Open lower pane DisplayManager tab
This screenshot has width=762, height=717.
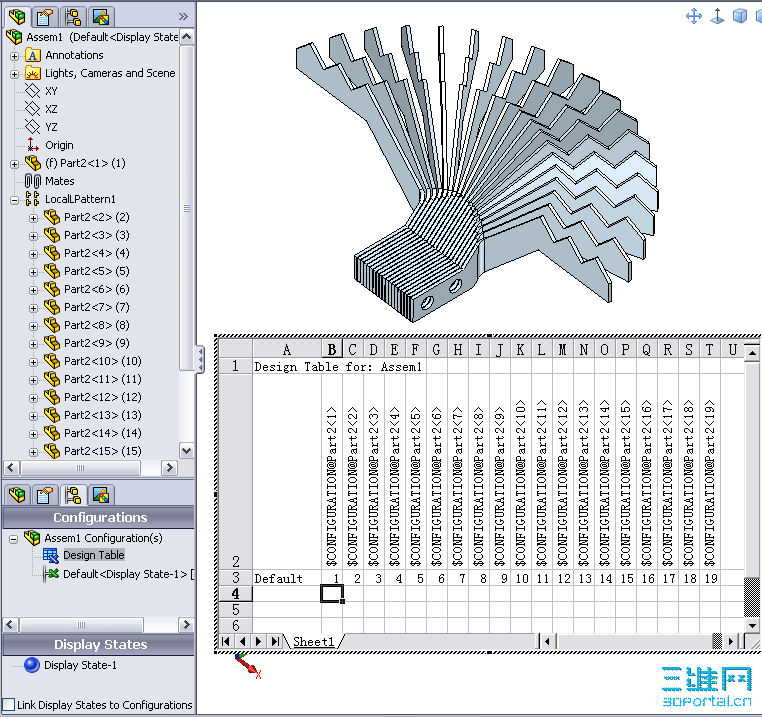101,495
